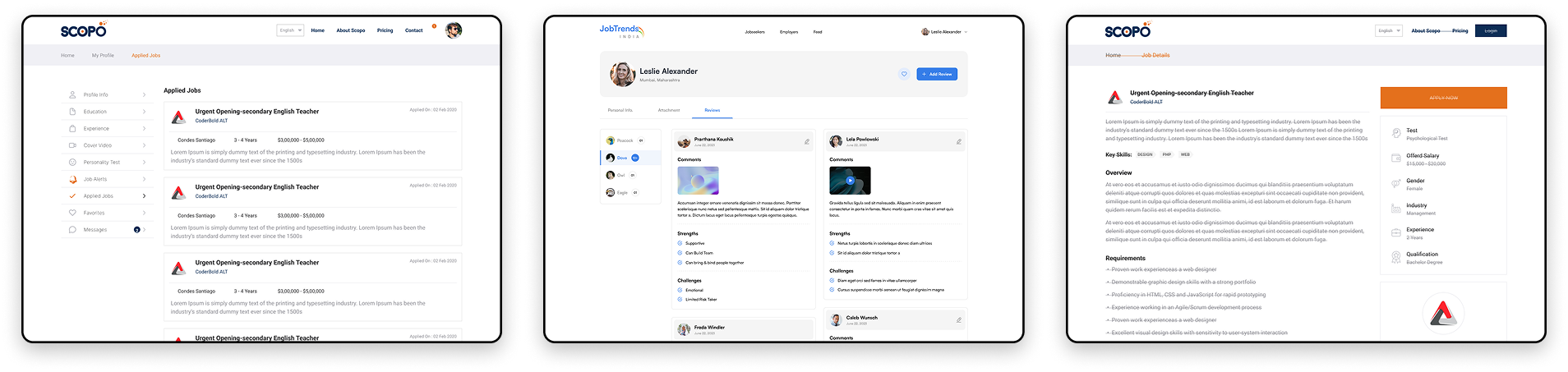Open Pricing link in Applied Jobs window
Image resolution: width=1568 pixels, height=372 pixels.
click(385, 30)
